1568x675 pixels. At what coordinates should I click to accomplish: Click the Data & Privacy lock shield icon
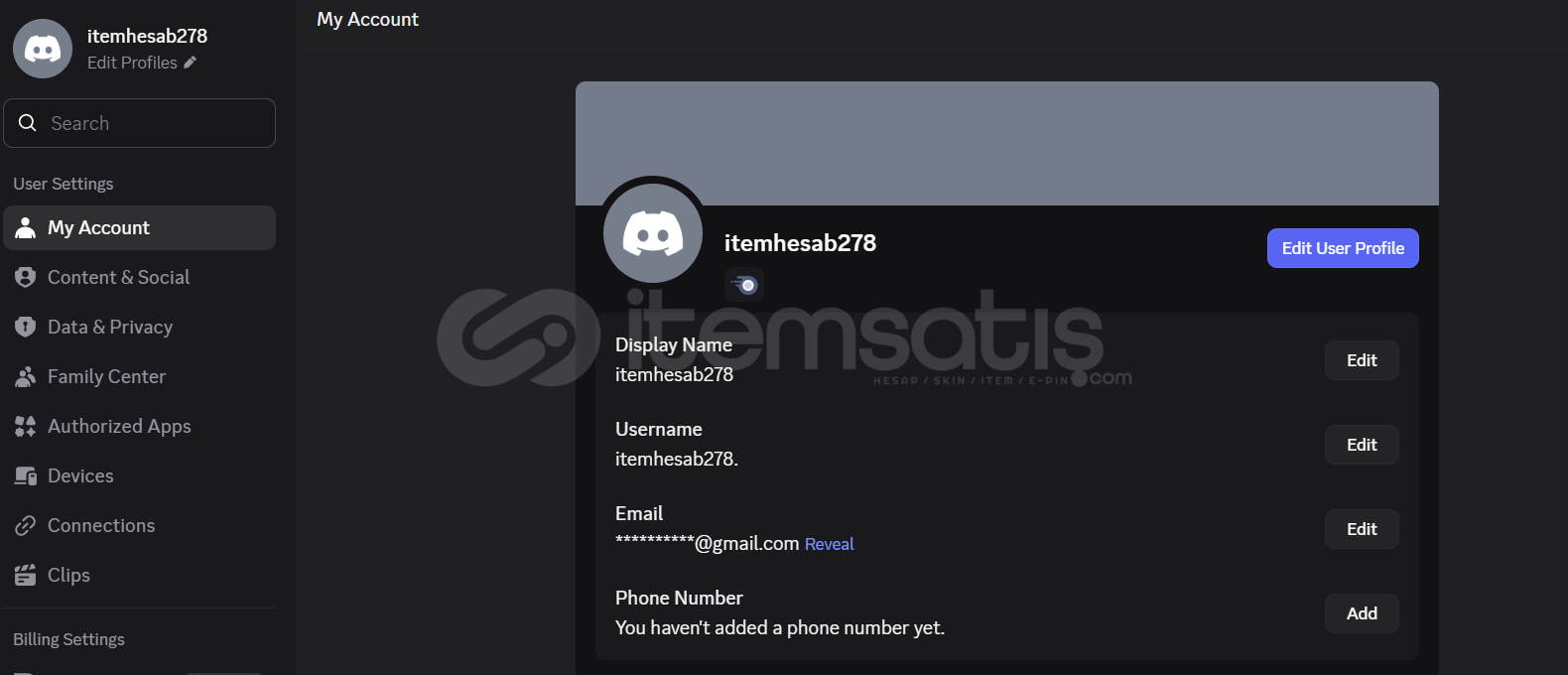pos(26,327)
